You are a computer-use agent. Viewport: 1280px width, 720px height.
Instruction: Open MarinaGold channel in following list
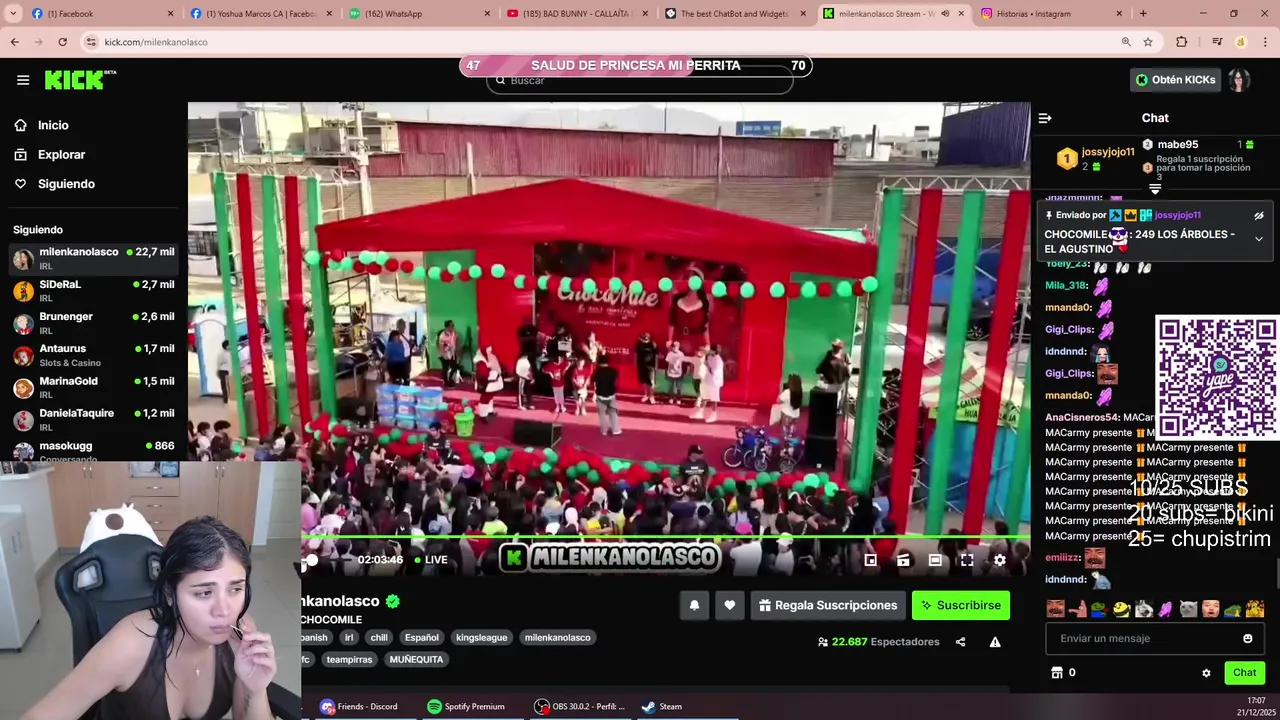tap(94, 386)
